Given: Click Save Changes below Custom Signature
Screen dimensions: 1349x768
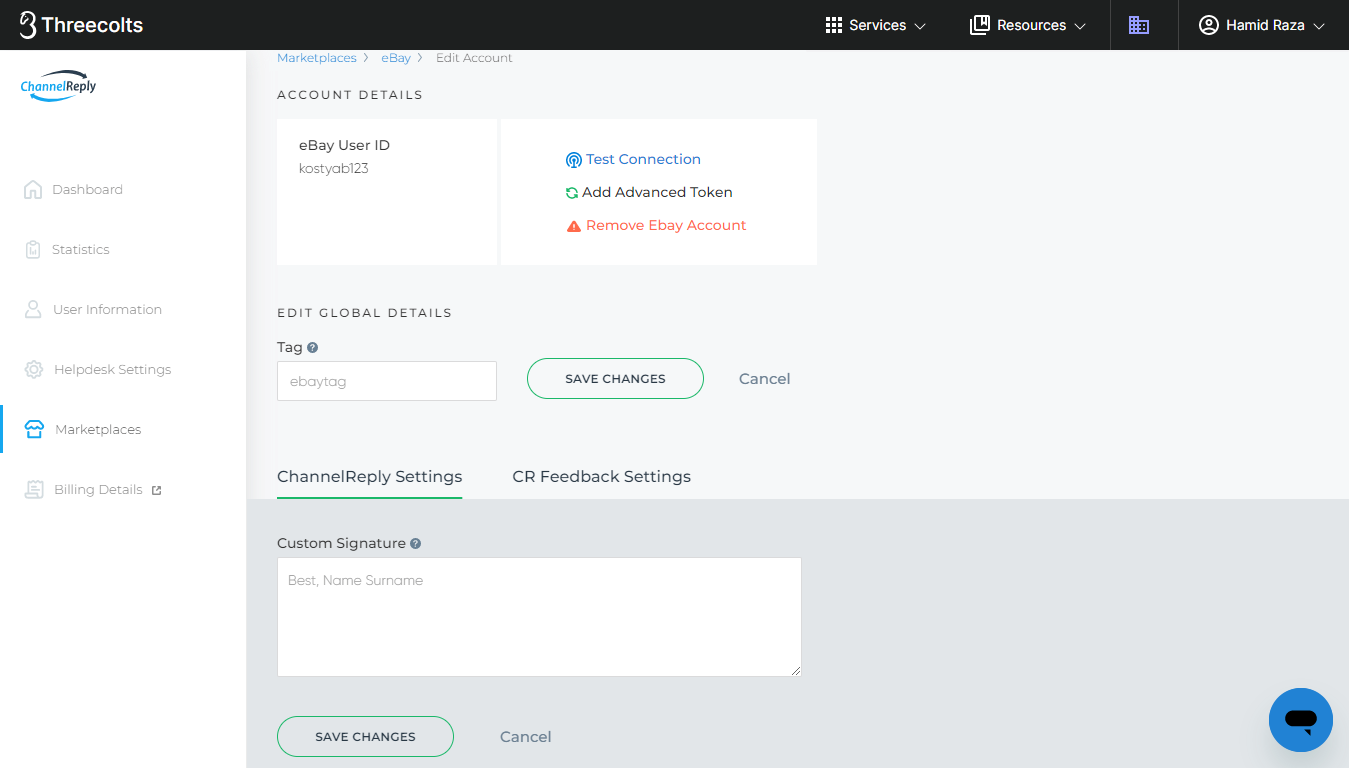Looking at the screenshot, I should (365, 737).
